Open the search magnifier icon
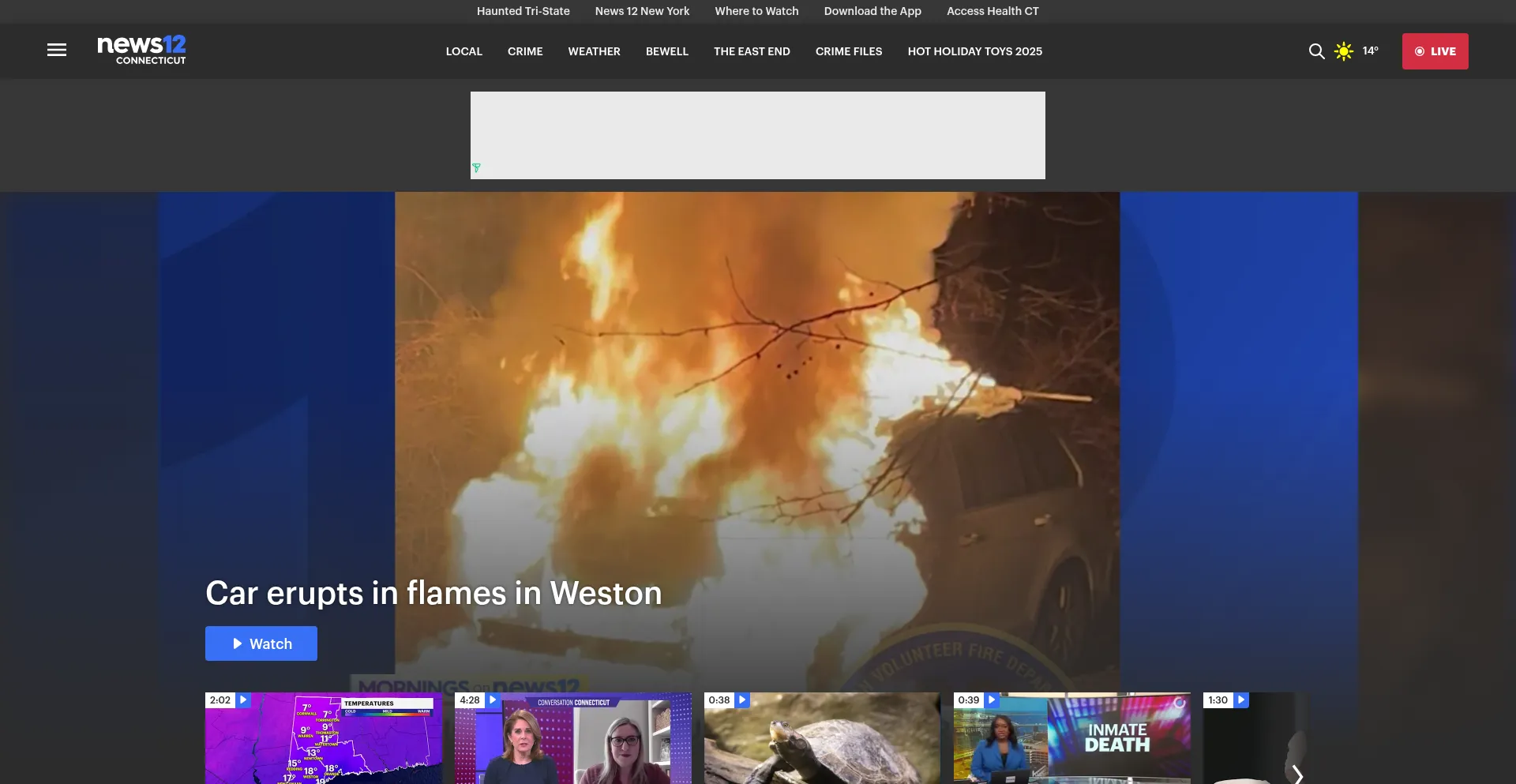Image resolution: width=1516 pixels, height=784 pixels. pyautogui.click(x=1316, y=51)
